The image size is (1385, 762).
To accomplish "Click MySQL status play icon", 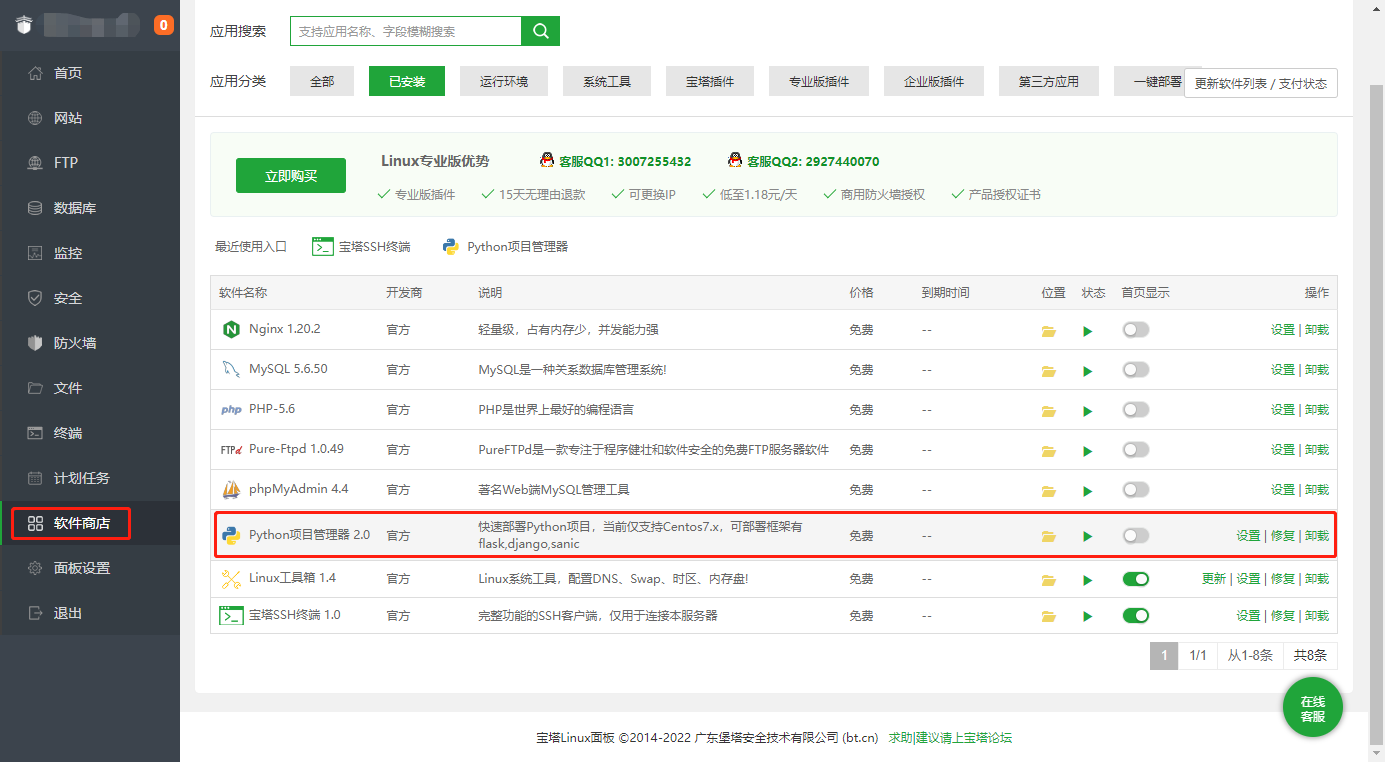I will point(1088,371).
